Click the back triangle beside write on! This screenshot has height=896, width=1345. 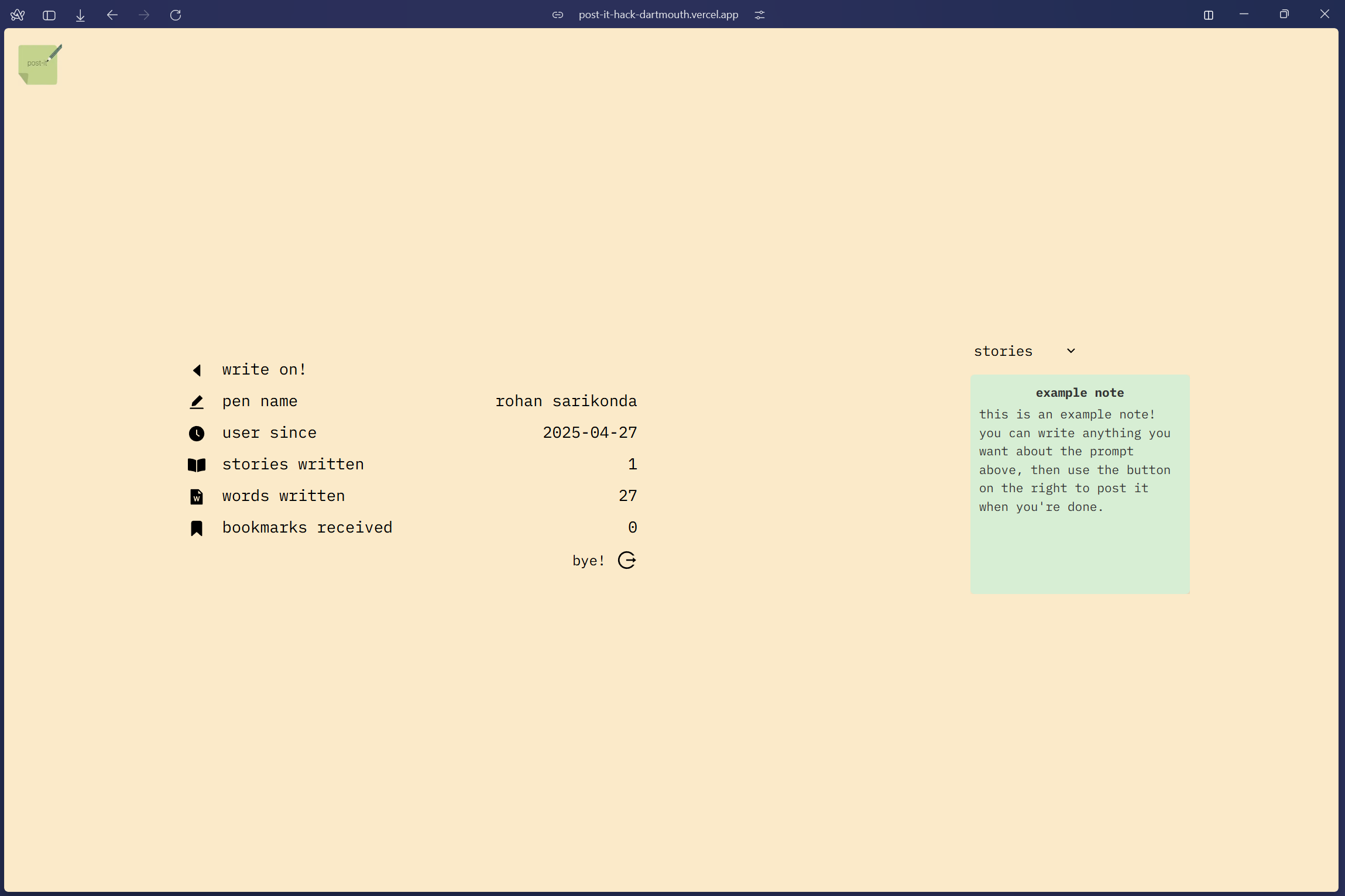(197, 370)
